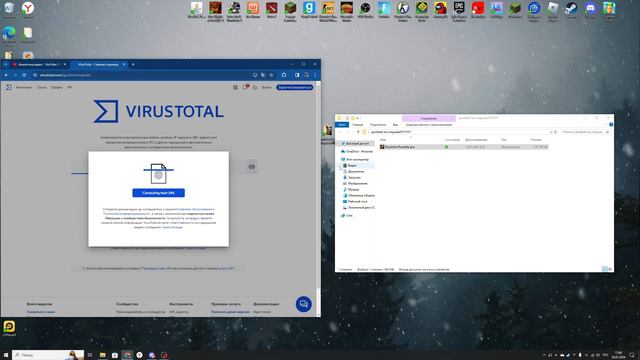Click the browser back arrow
The height and width of the screenshot is (360, 640).
pos(6,75)
